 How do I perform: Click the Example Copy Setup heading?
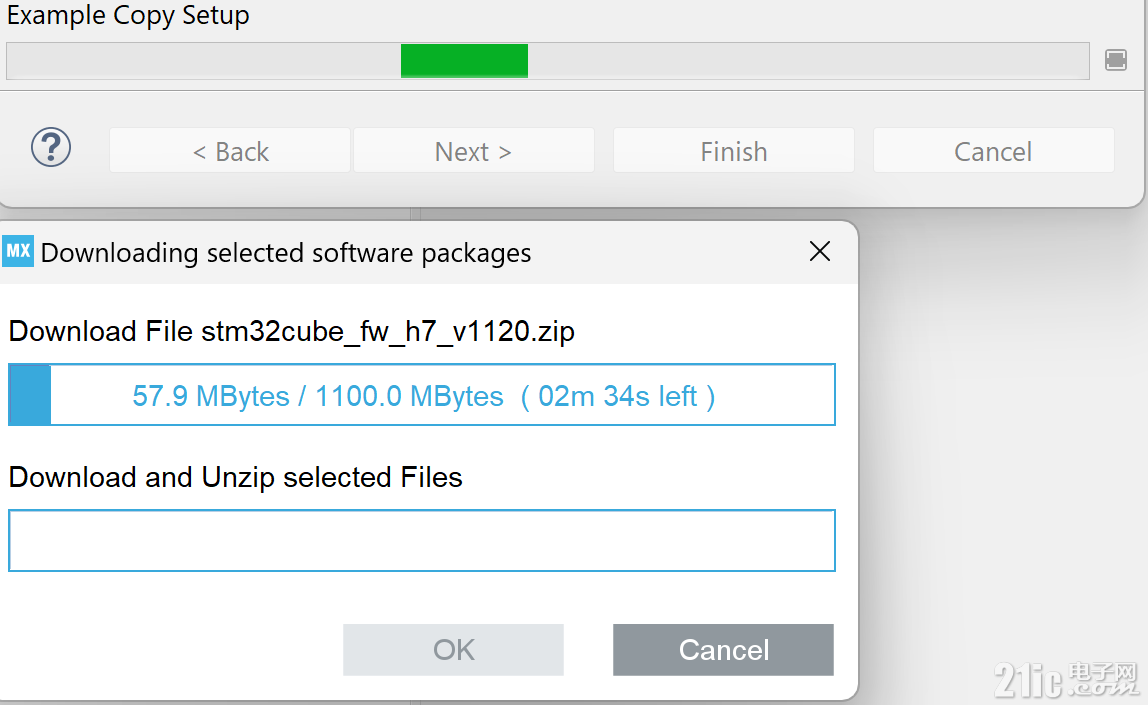[128, 15]
